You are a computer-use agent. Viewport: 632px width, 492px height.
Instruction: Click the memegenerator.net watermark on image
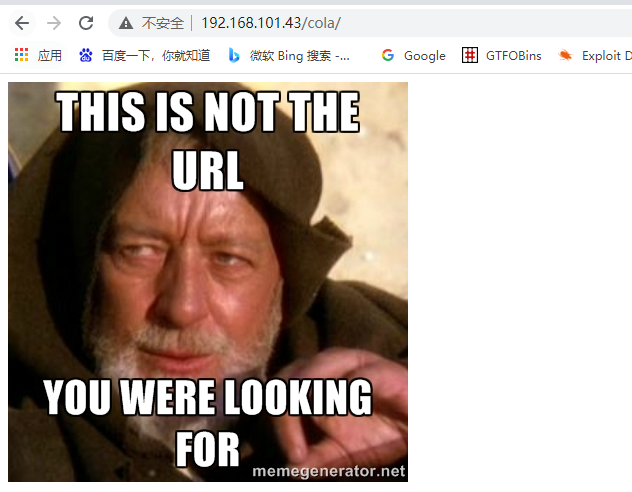pos(328,471)
